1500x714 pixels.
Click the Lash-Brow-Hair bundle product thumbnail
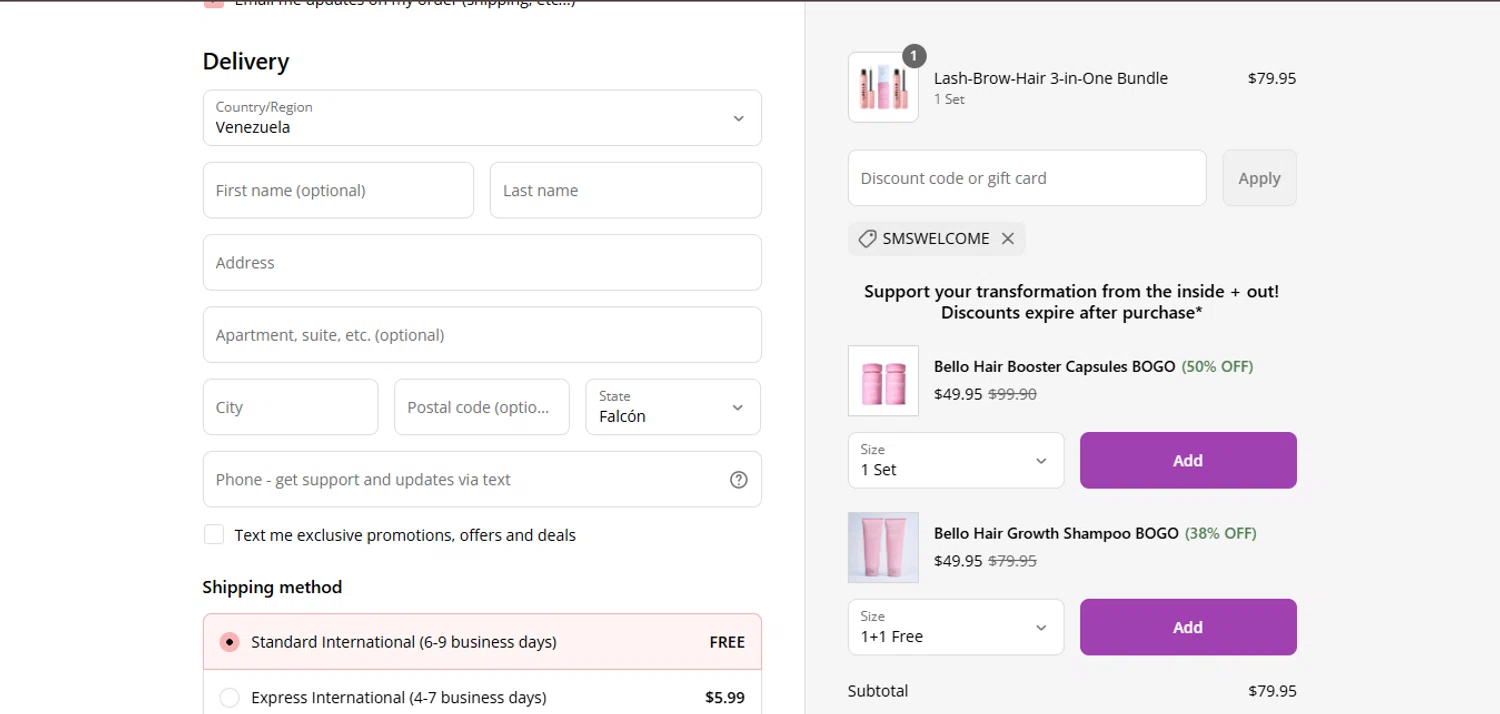(883, 87)
